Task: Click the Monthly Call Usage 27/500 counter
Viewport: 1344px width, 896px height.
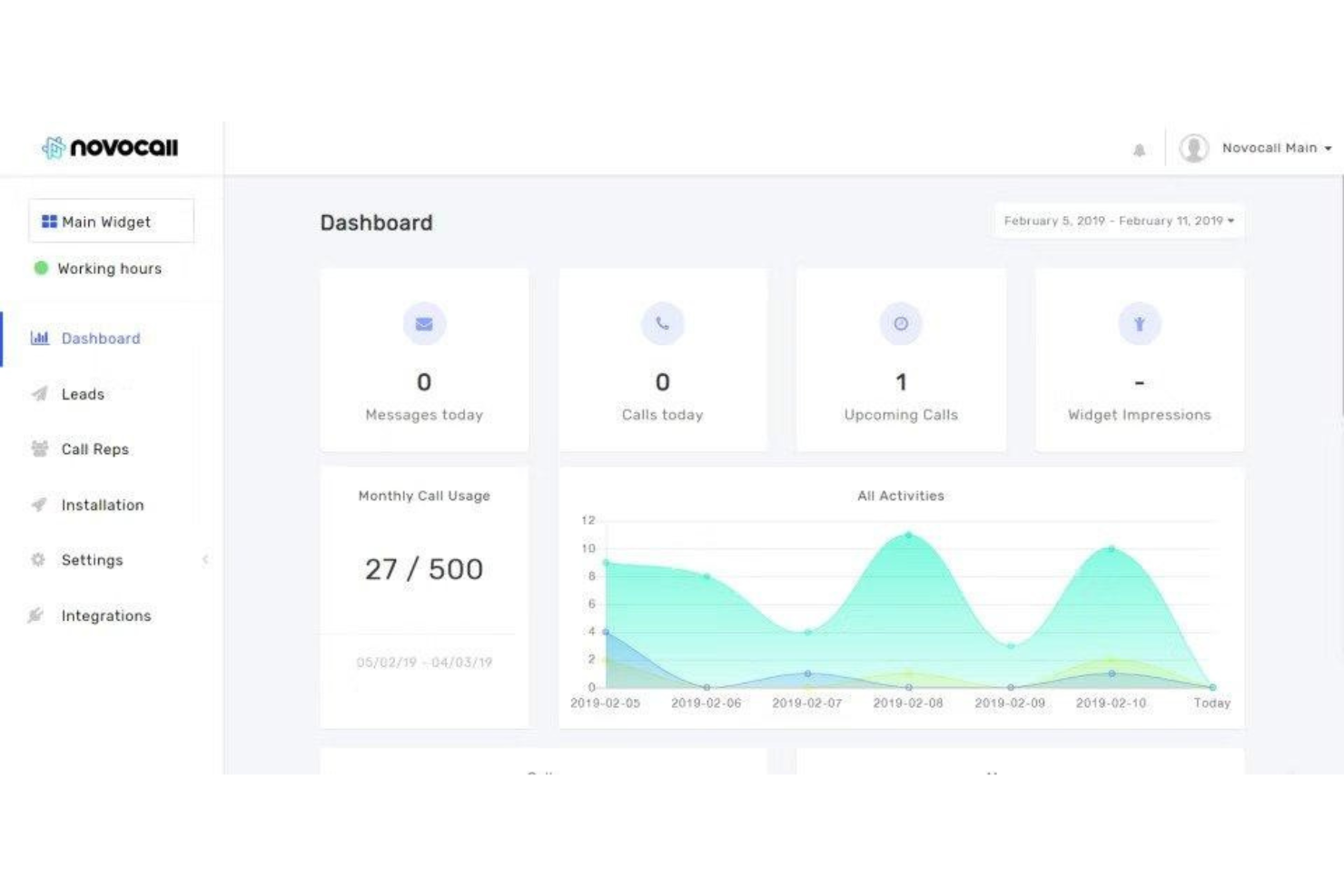Action: [x=423, y=568]
